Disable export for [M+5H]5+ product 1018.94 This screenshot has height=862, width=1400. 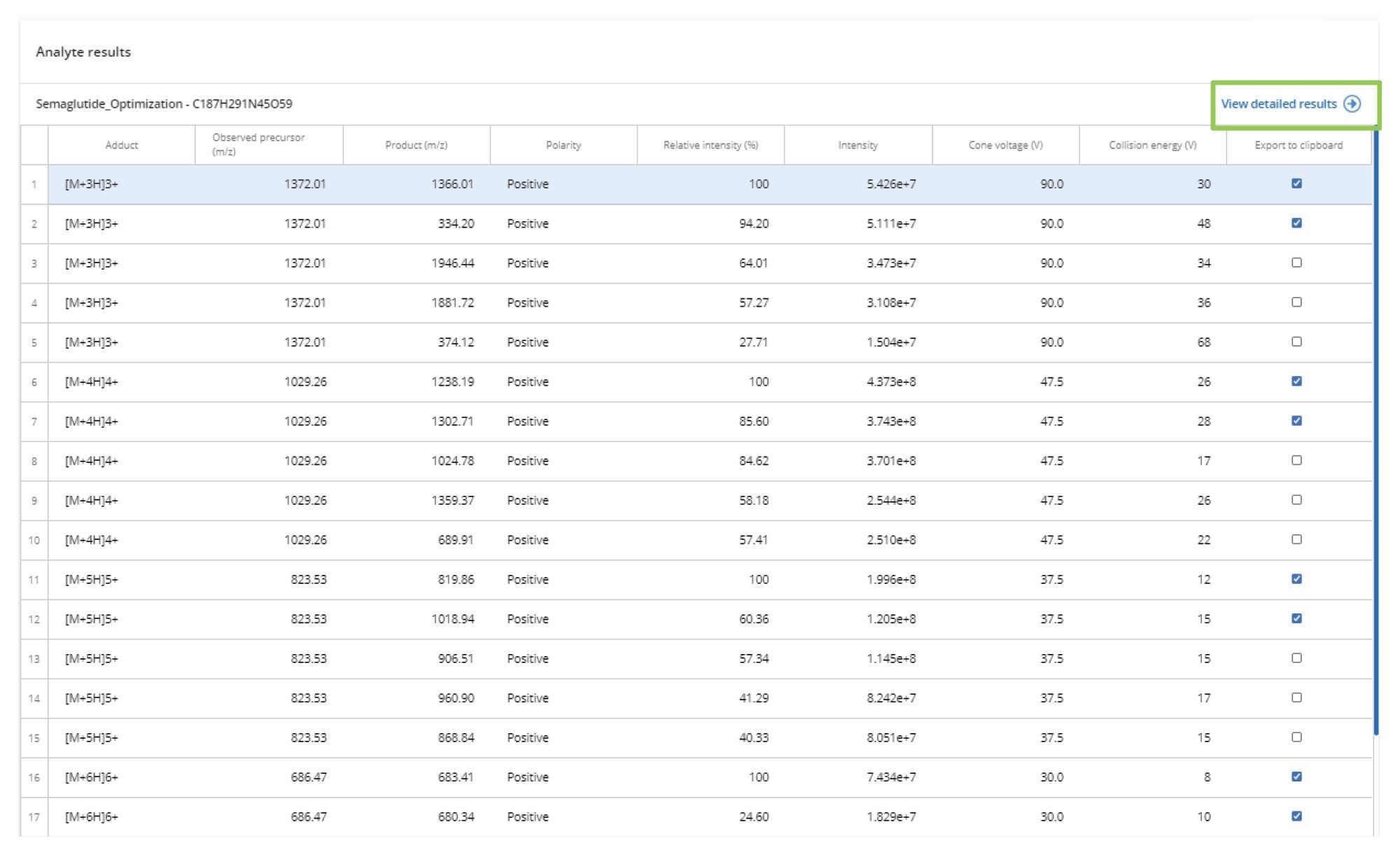[1298, 618]
